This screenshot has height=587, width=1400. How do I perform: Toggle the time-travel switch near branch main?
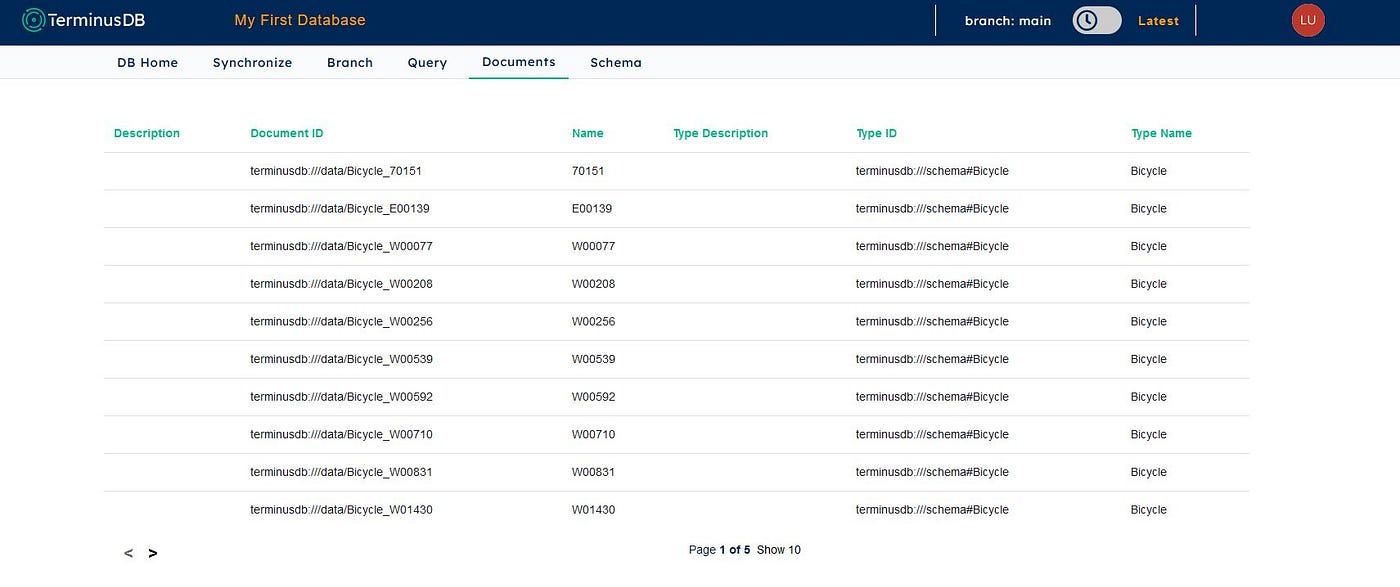(1096, 19)
